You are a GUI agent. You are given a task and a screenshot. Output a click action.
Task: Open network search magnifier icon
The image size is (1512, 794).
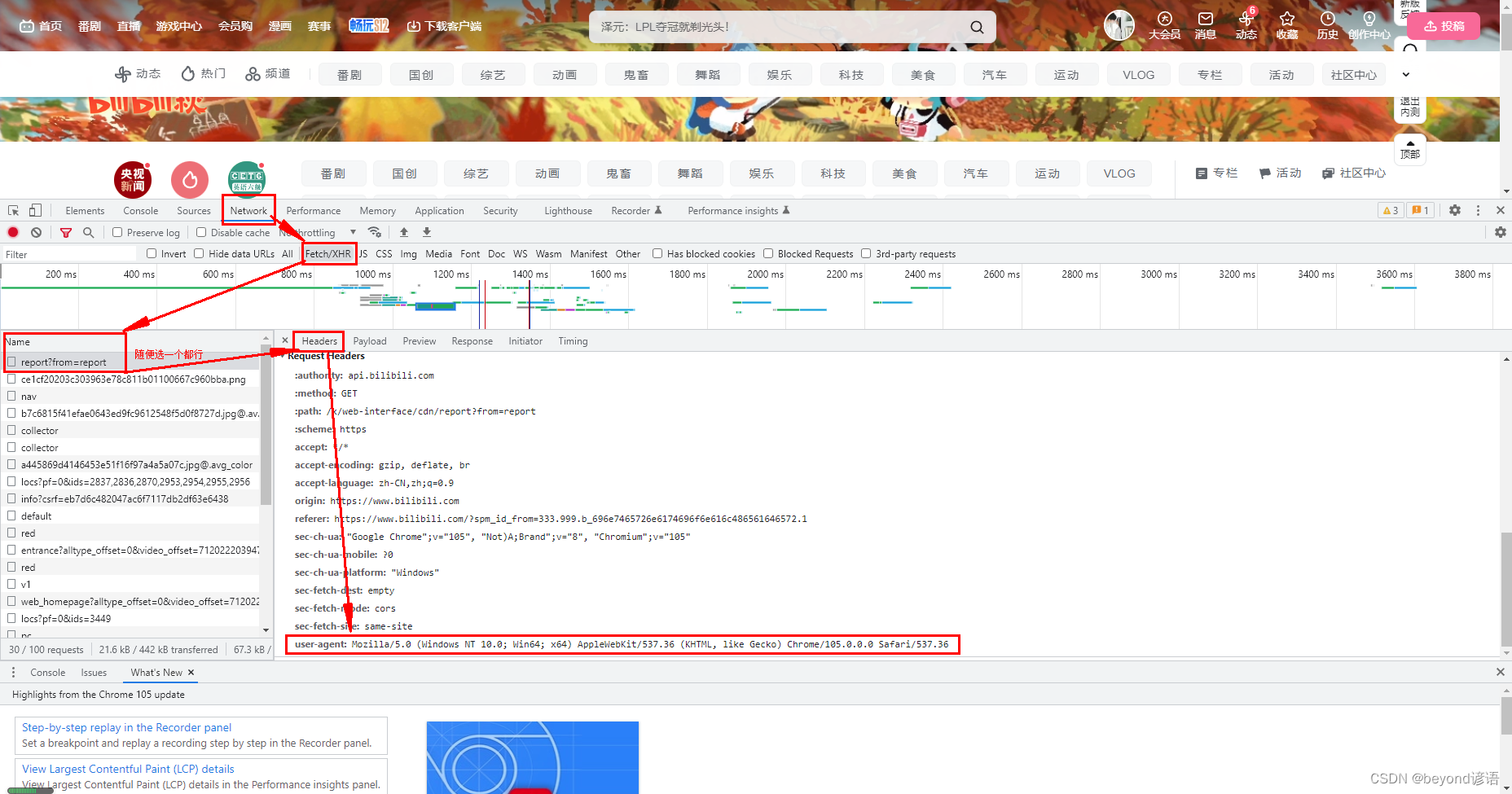point(88,232)
